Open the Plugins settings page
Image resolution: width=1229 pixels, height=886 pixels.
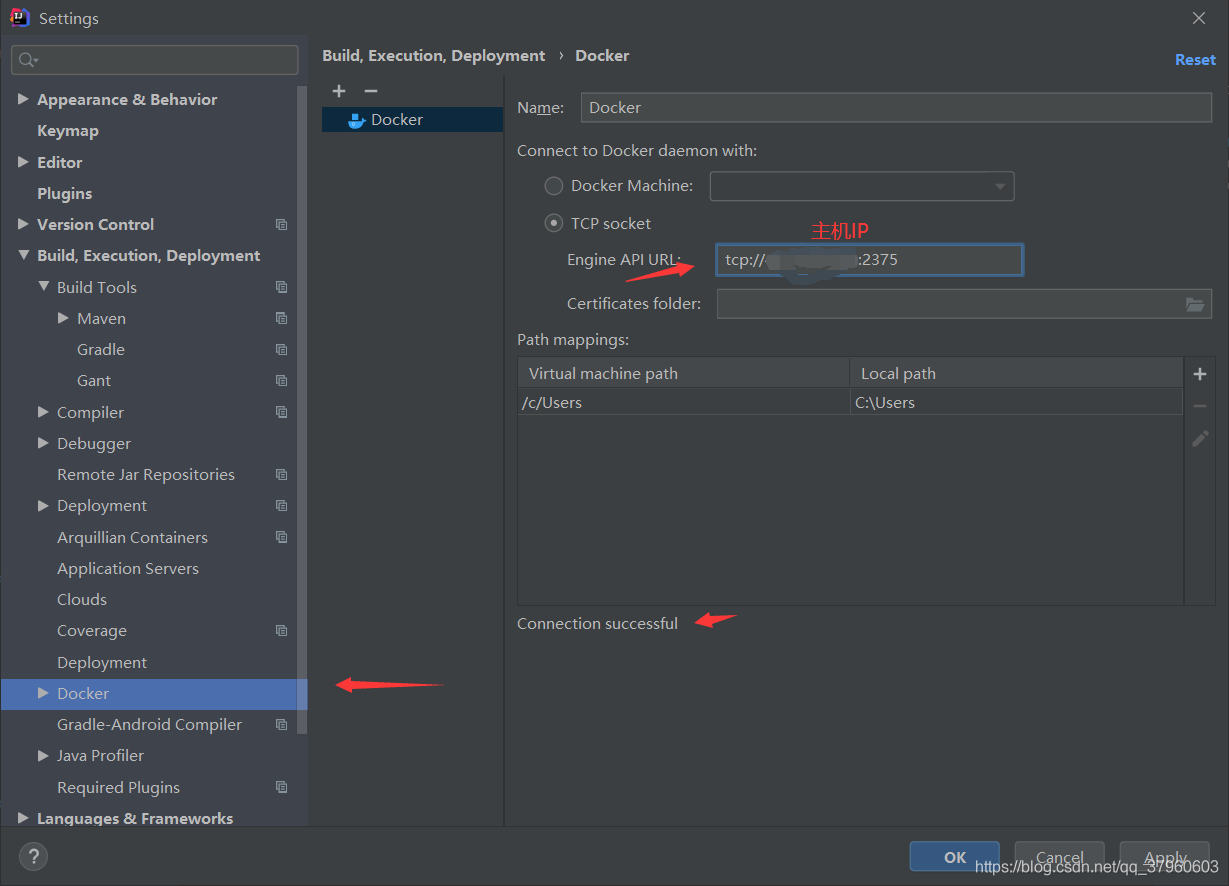(x=64, y=193)
